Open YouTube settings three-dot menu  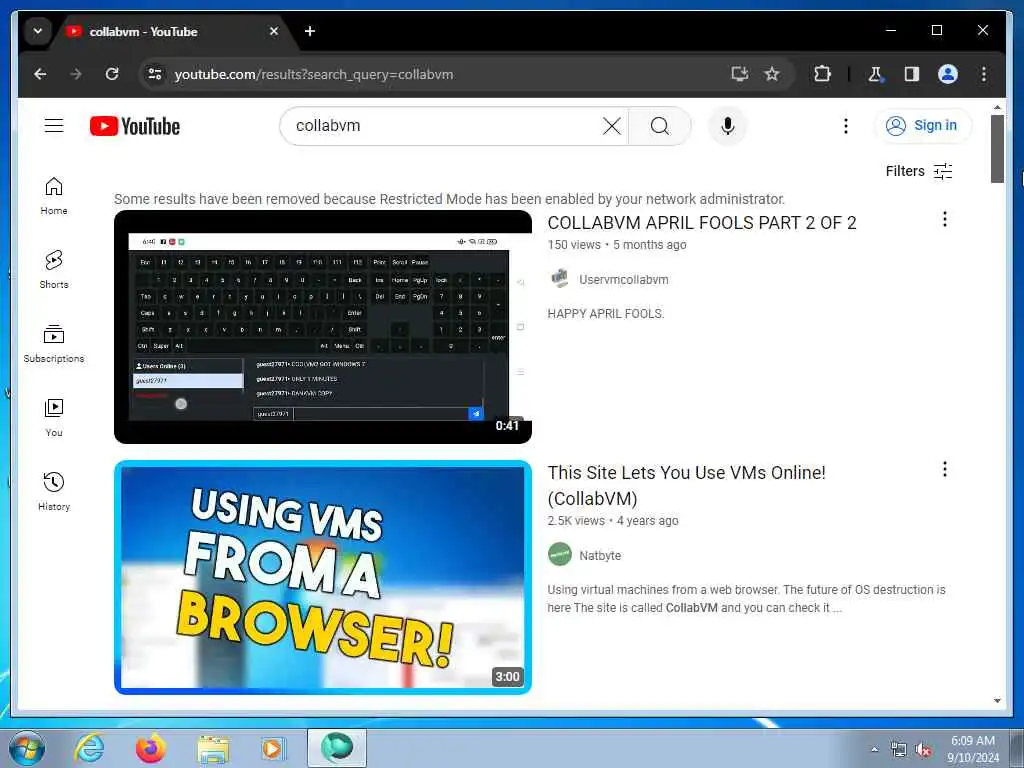click(846, 126)
